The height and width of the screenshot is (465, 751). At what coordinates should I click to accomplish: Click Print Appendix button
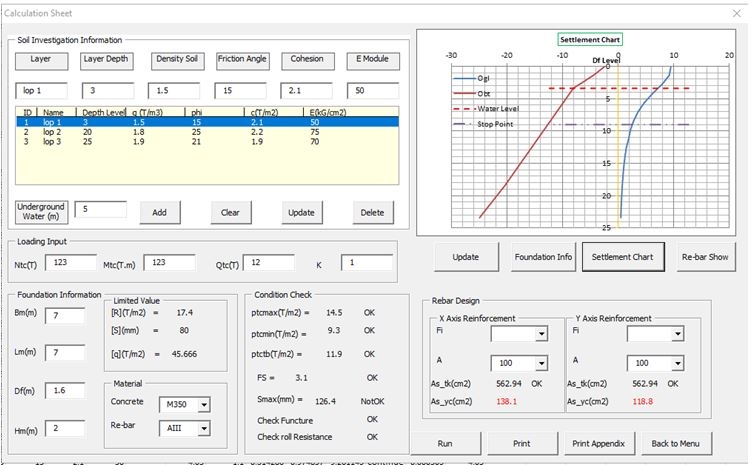pyautogui.click(x=599, y=443)
